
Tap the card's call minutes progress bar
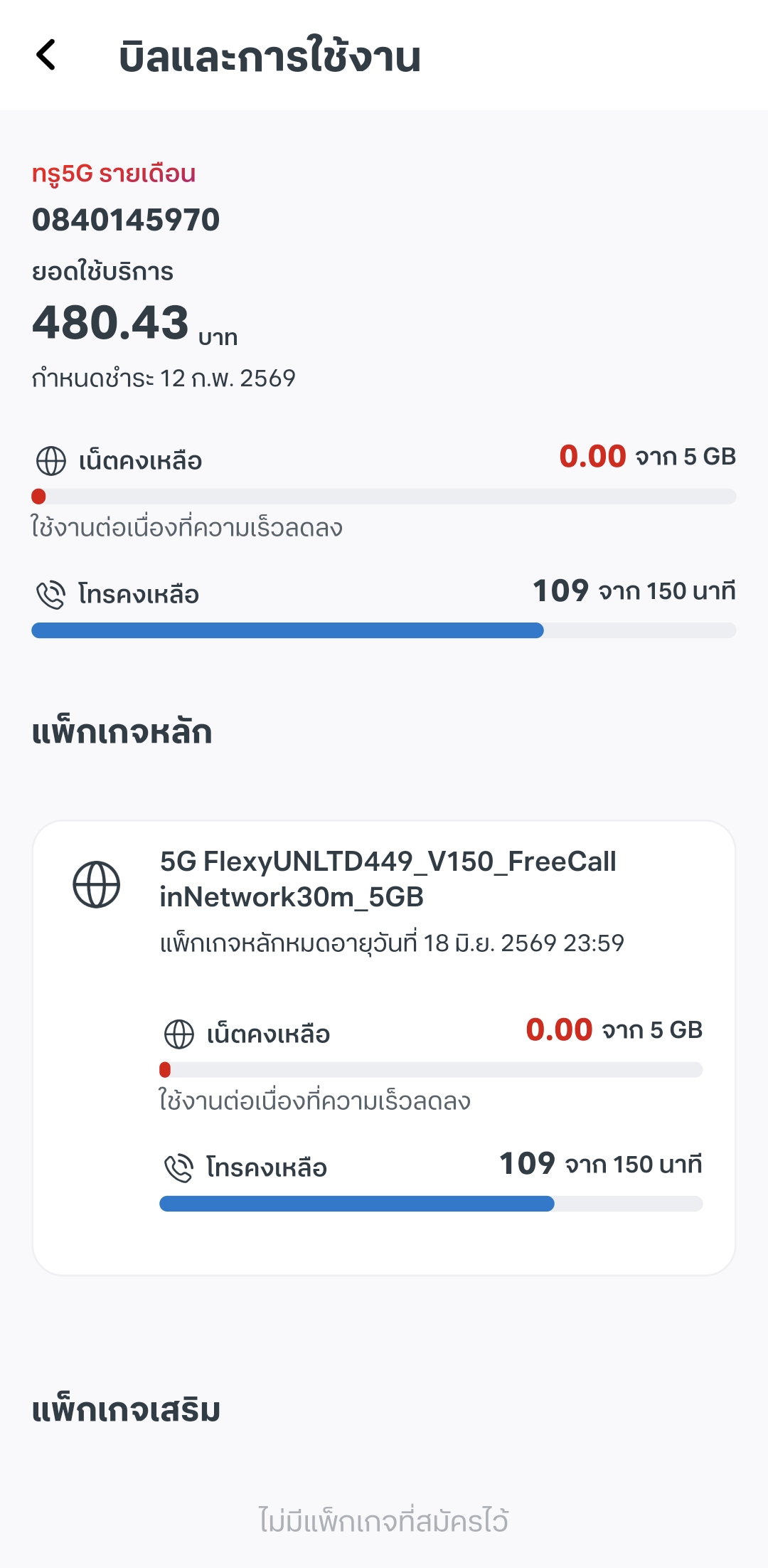pyautogui.click(x=431, y=1204)
